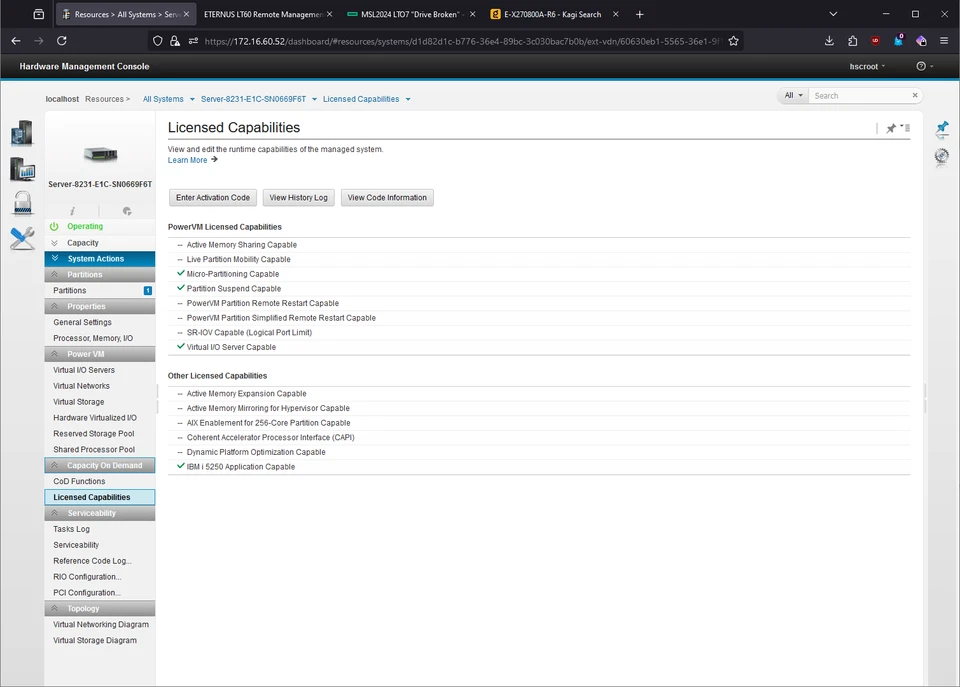Open the Server-8231-E1C breadcrumb dropdown arrow
The width and height of the screenshot is (960, 687).
coord(315,99)
